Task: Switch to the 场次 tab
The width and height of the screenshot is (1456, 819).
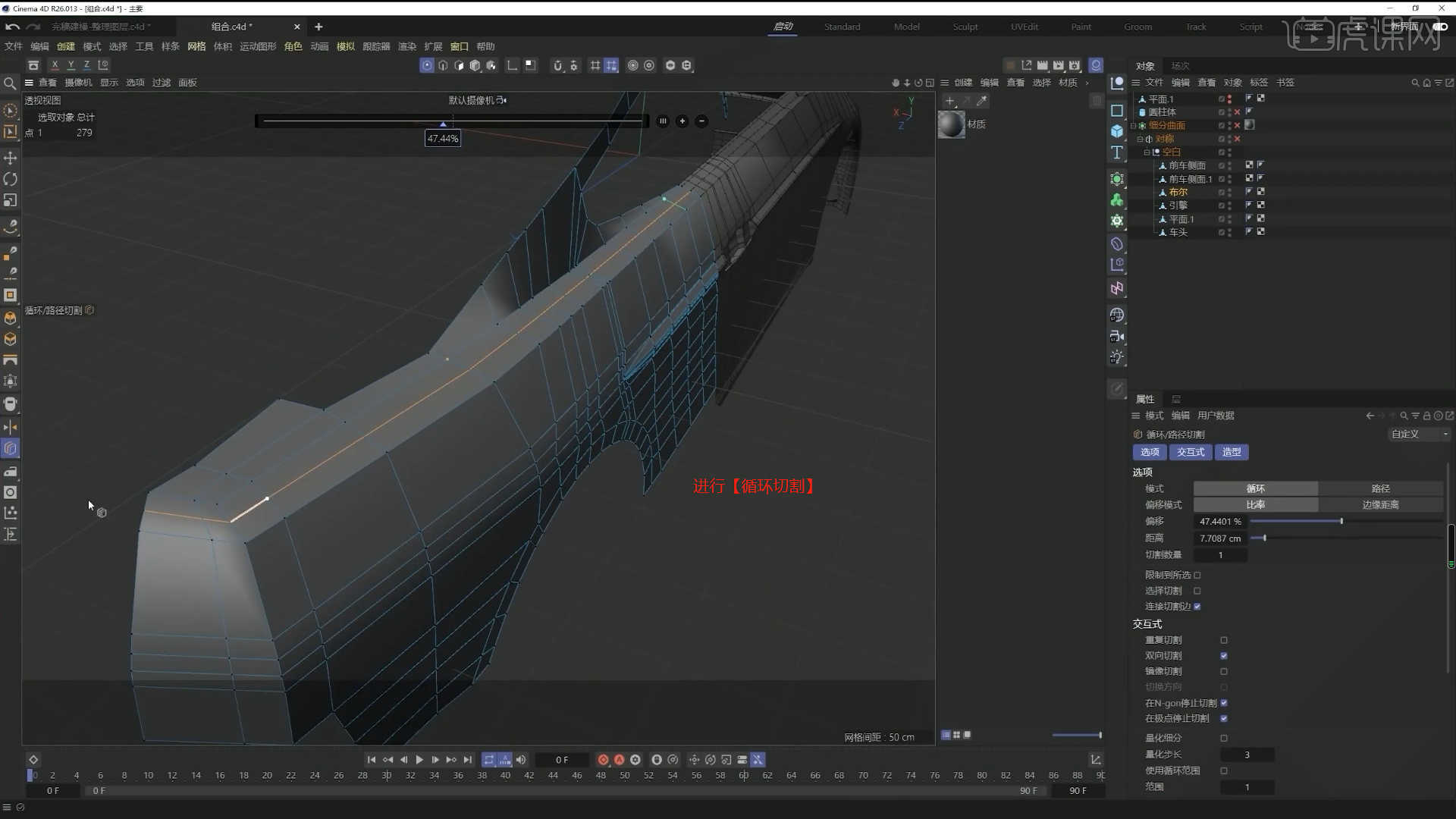Action: [1180, 66]
